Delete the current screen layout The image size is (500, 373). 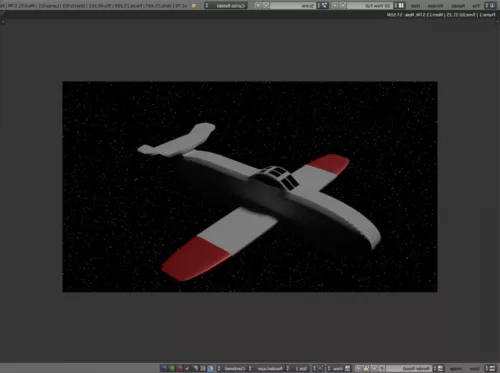coord(335,6)
